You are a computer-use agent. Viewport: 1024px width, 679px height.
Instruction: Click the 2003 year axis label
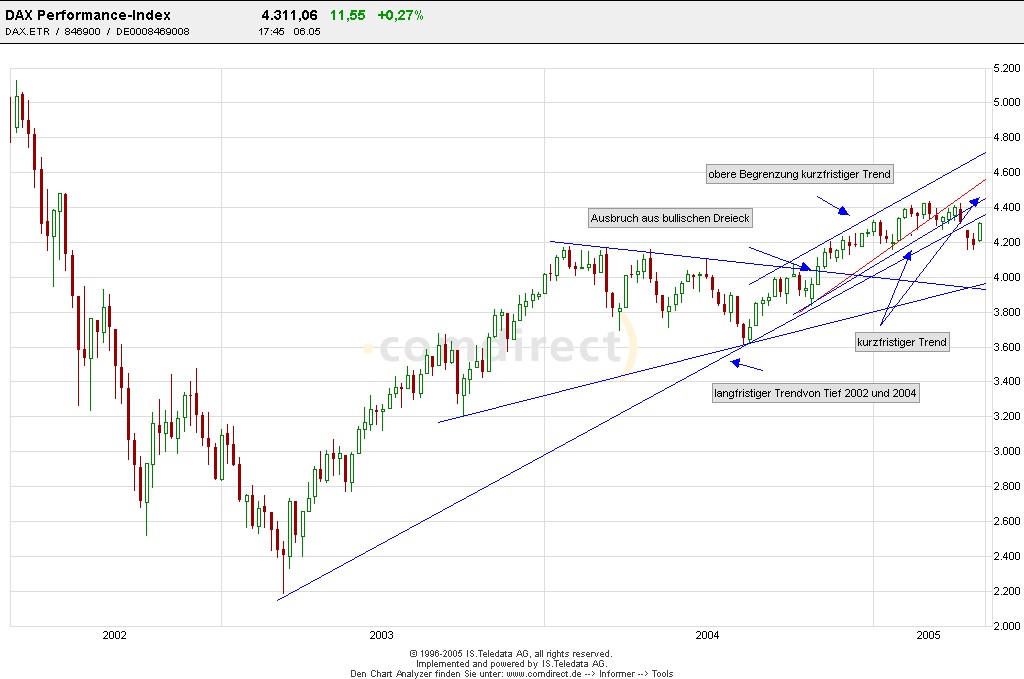(x=381, y=635)
